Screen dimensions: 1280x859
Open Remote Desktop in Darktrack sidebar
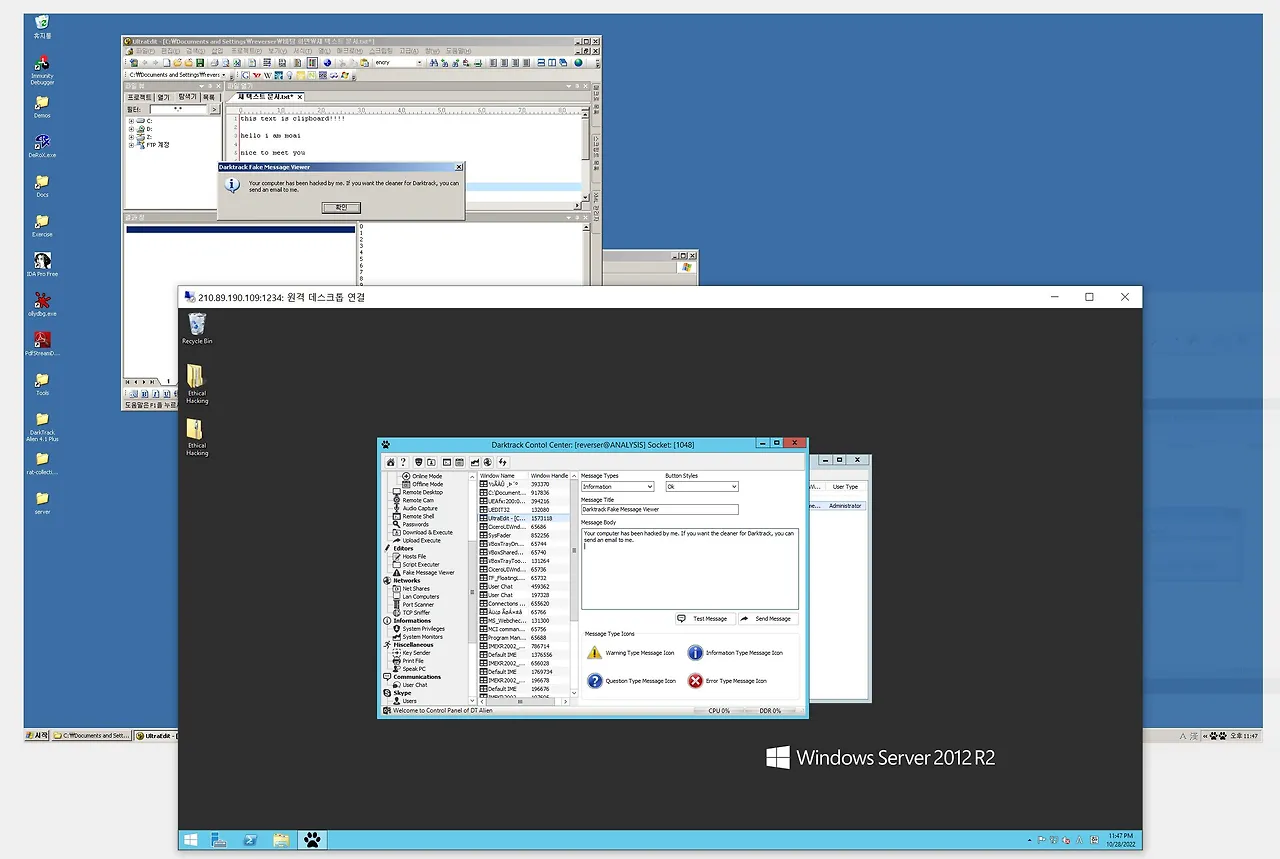pyautogui.click(x=422, y=492)
